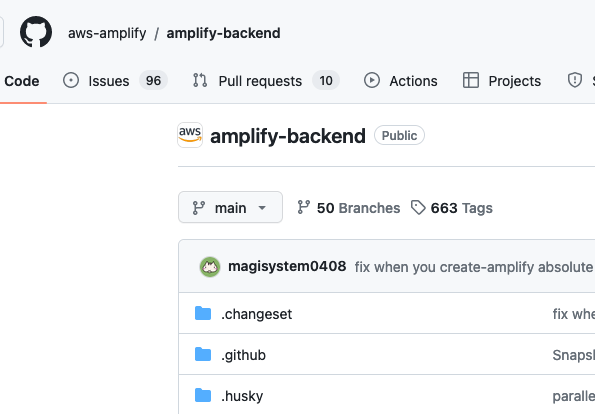Click the Issues count badge 96
Viewport: 595px width, 414px height.
tap(153, 80)
